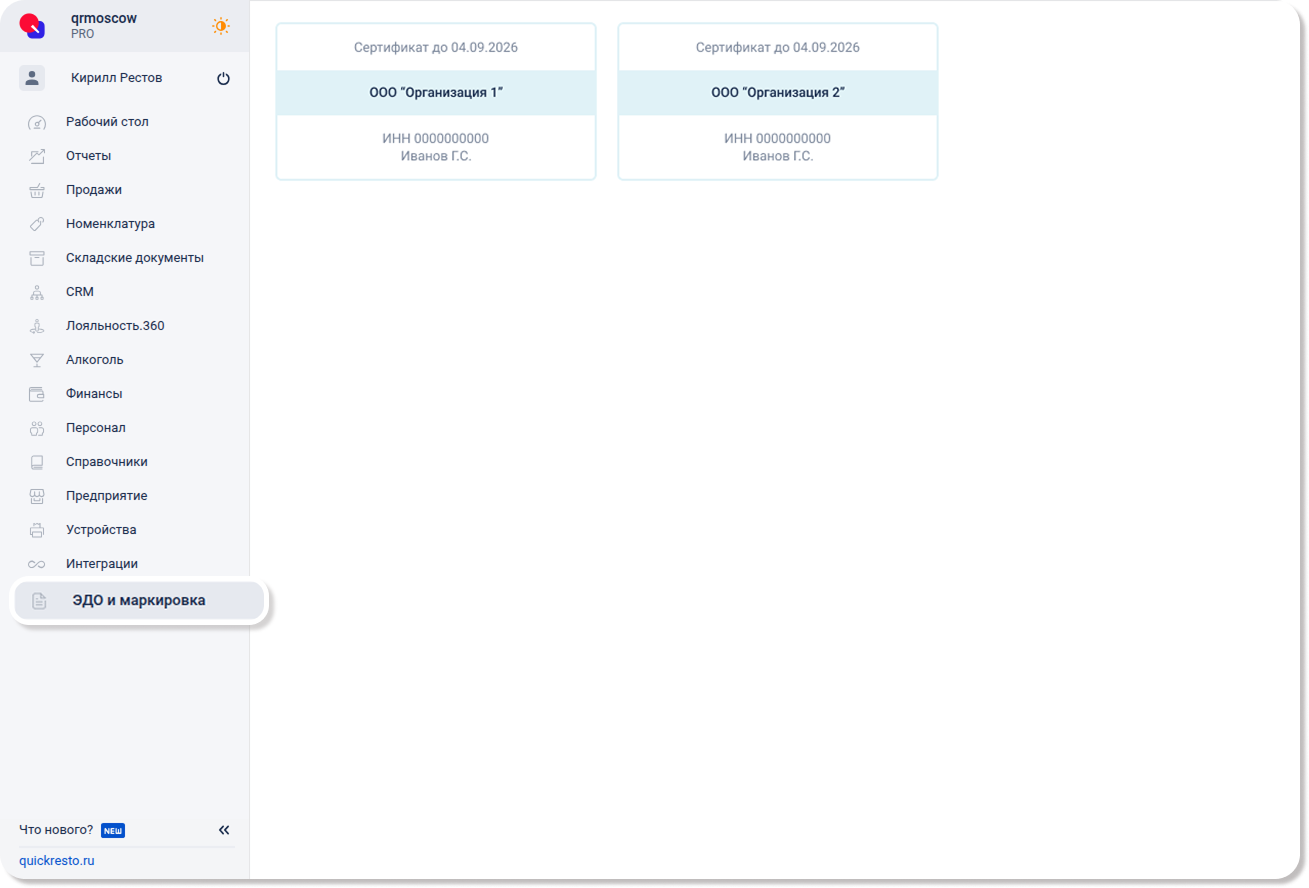Open the Персонал menu item

pos(96,428)
